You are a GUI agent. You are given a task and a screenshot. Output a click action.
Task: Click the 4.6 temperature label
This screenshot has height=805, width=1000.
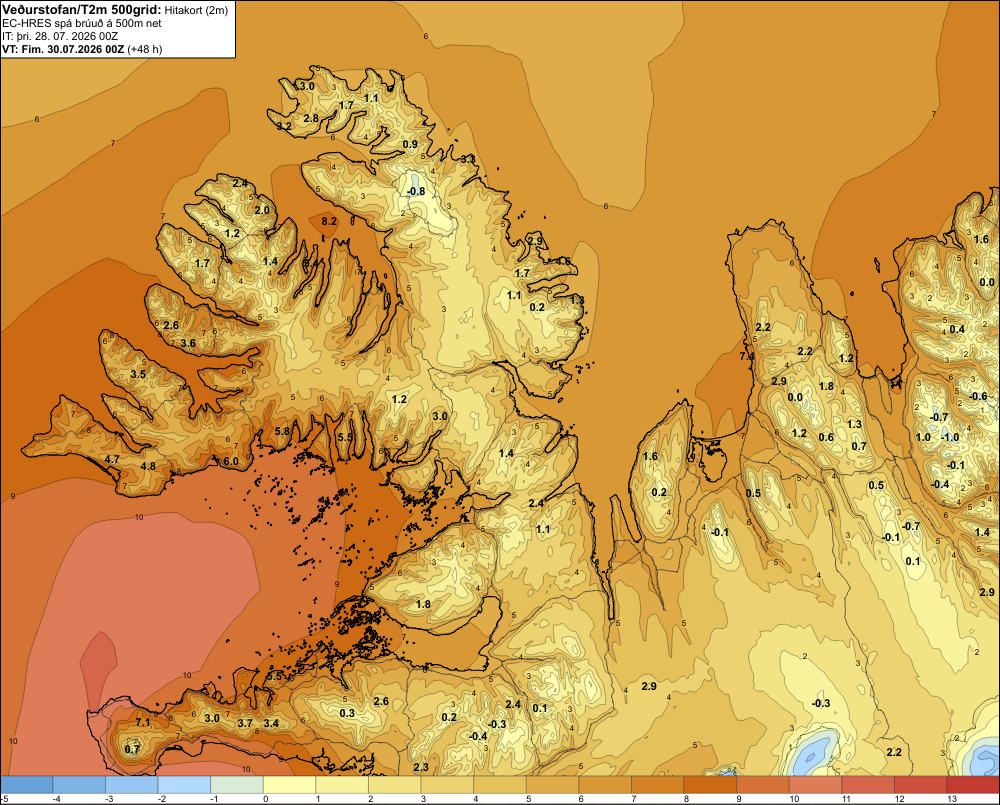tap(563, 262)
